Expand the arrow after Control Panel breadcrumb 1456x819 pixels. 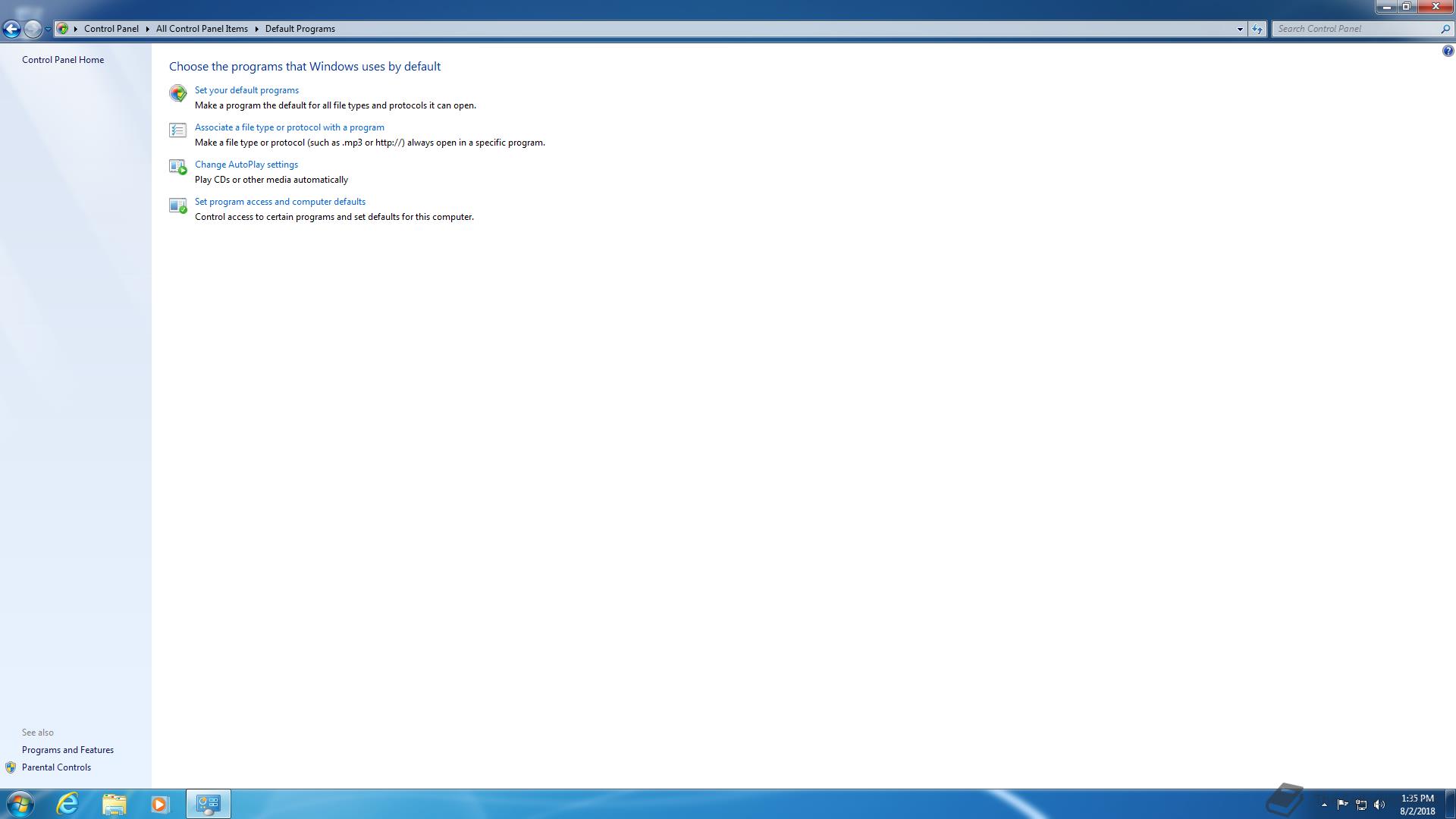147,29
